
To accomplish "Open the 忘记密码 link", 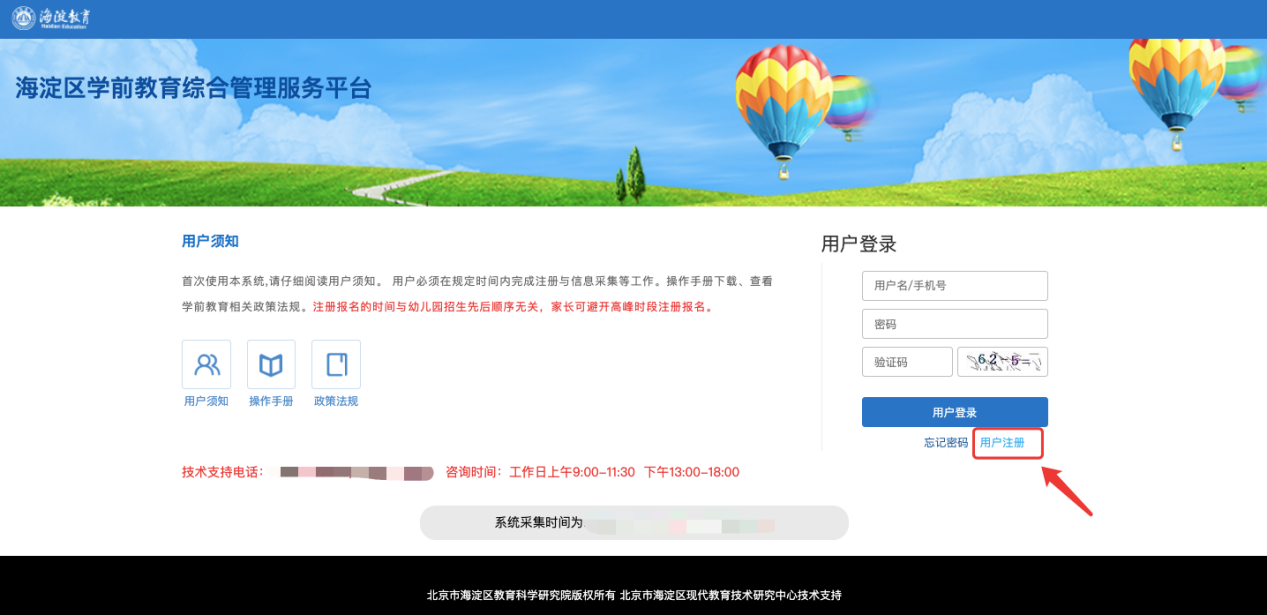I will click(x=945, y=442).
